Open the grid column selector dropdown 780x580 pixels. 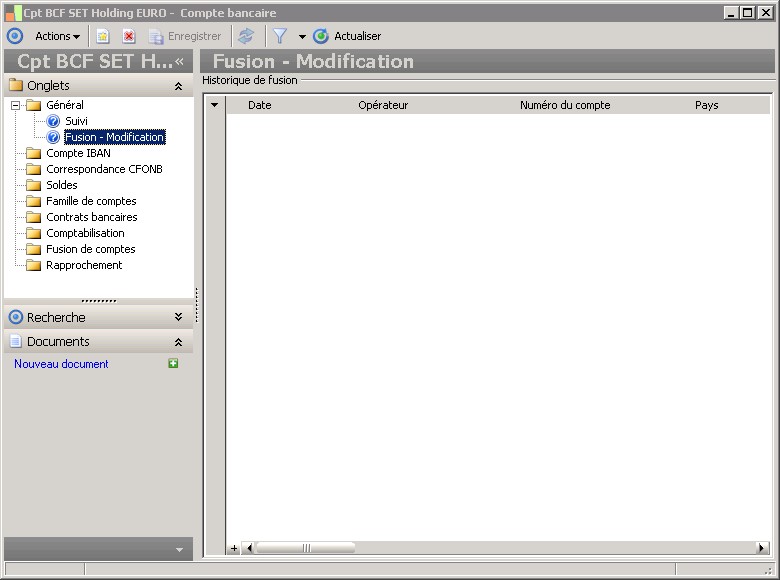(214, 105)
